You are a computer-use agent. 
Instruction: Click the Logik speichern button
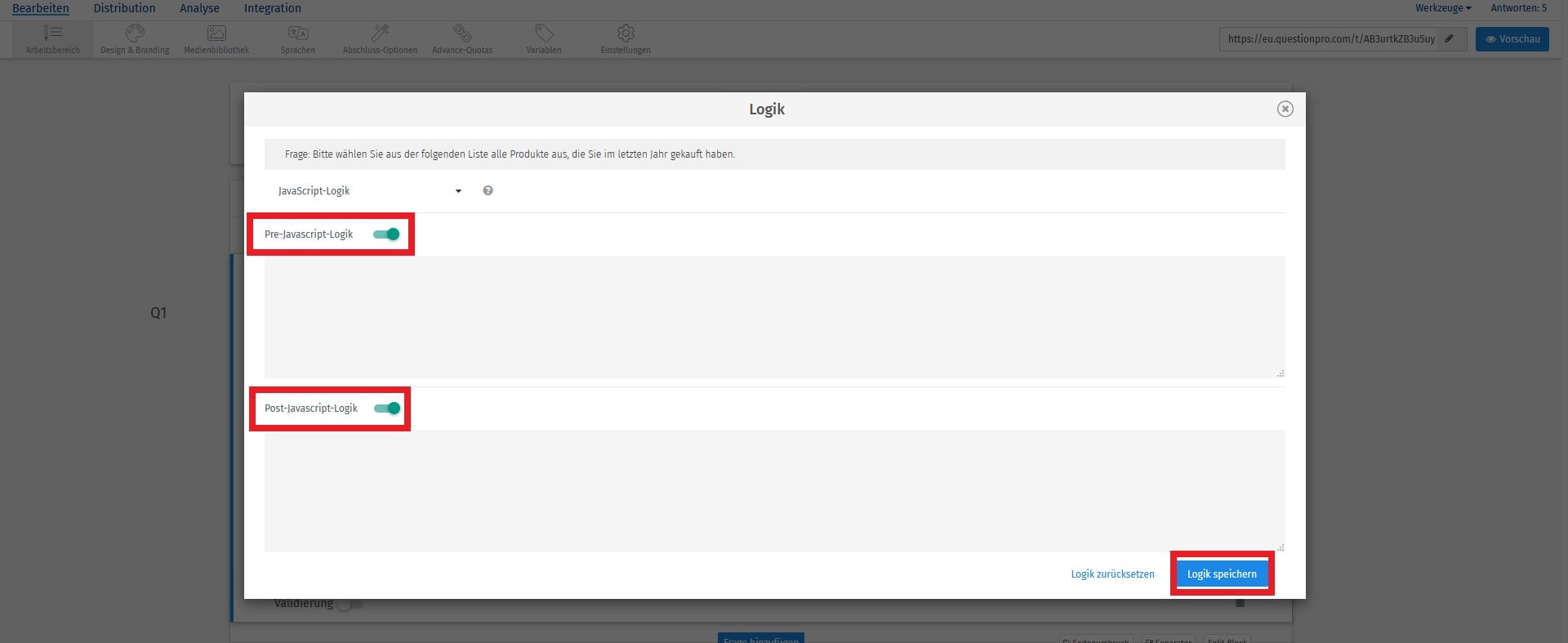[x=1222, y=574]
